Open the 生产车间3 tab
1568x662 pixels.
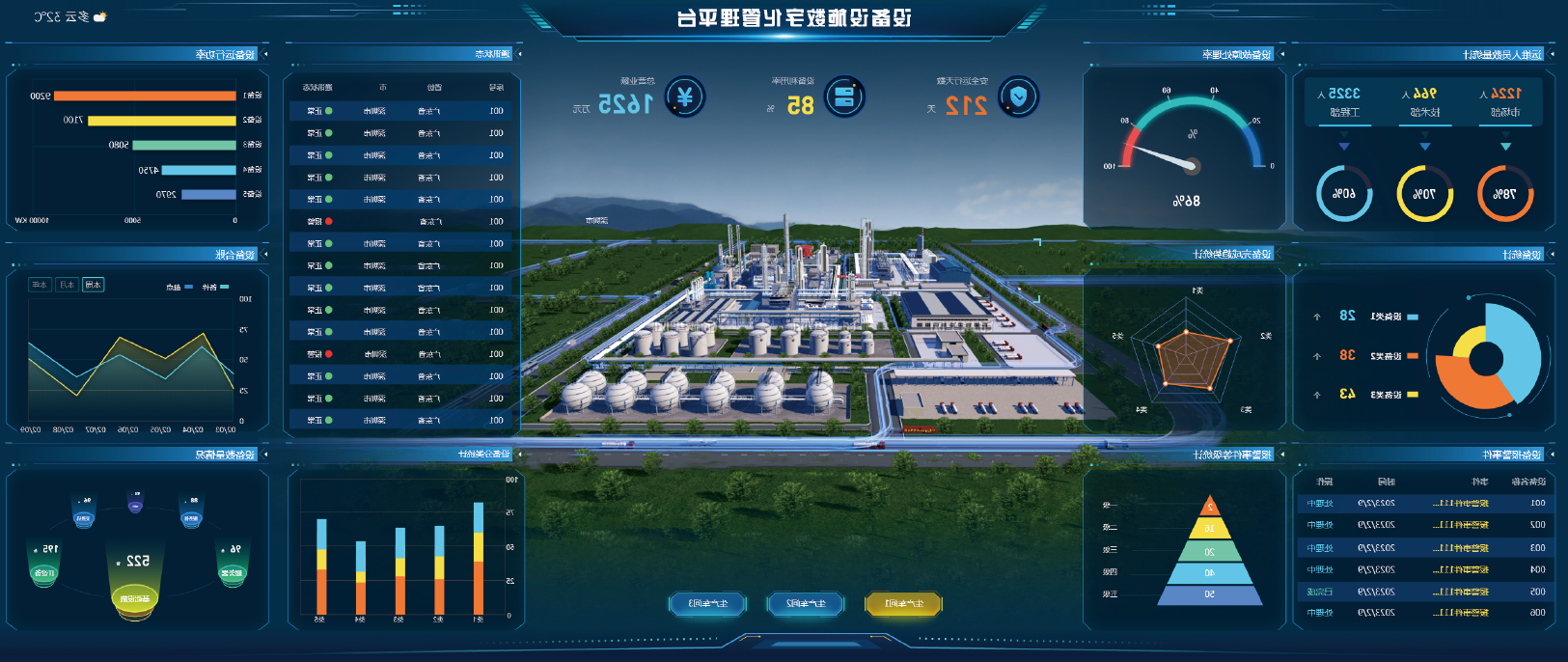[x=706, y=604]
